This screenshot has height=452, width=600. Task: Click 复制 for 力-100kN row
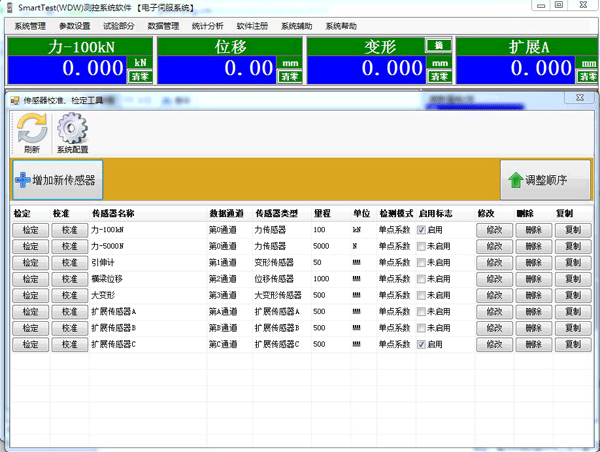(573, 230)
